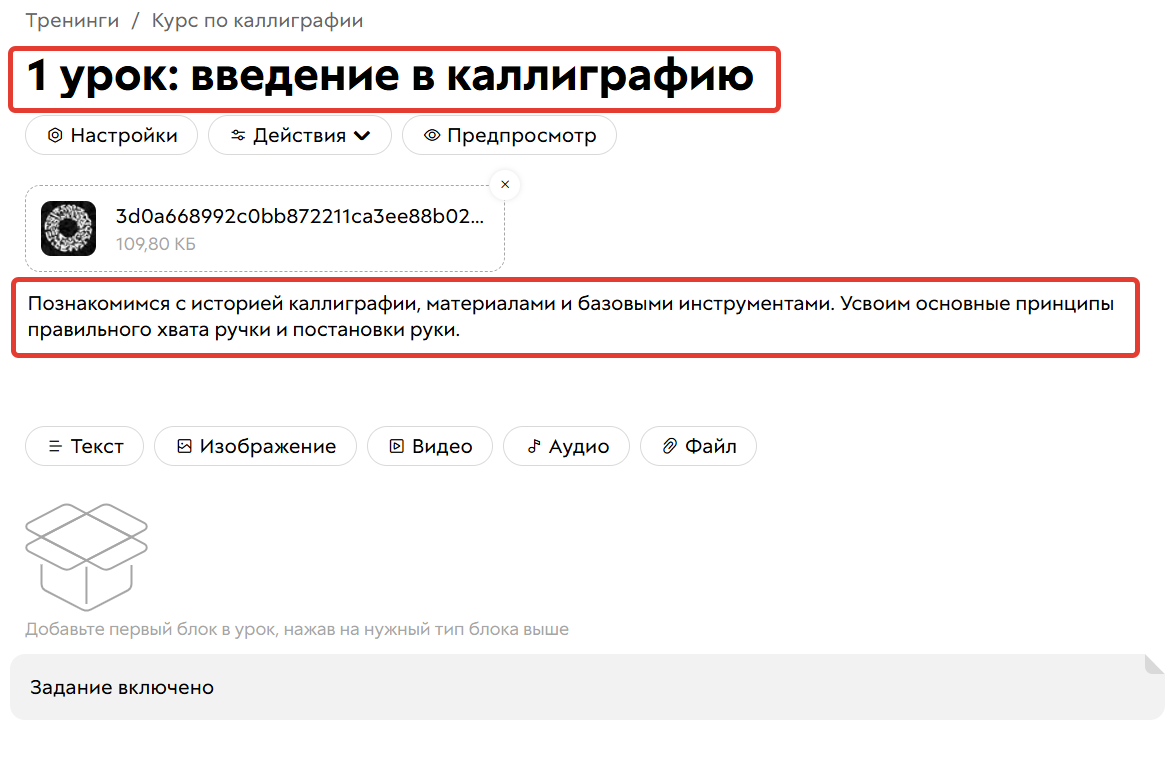Screen dimensions: 1170x765
Task: Navigate to Тренинги in the breadcrumb
Action: pyautogui.click(x=73, y=19)
